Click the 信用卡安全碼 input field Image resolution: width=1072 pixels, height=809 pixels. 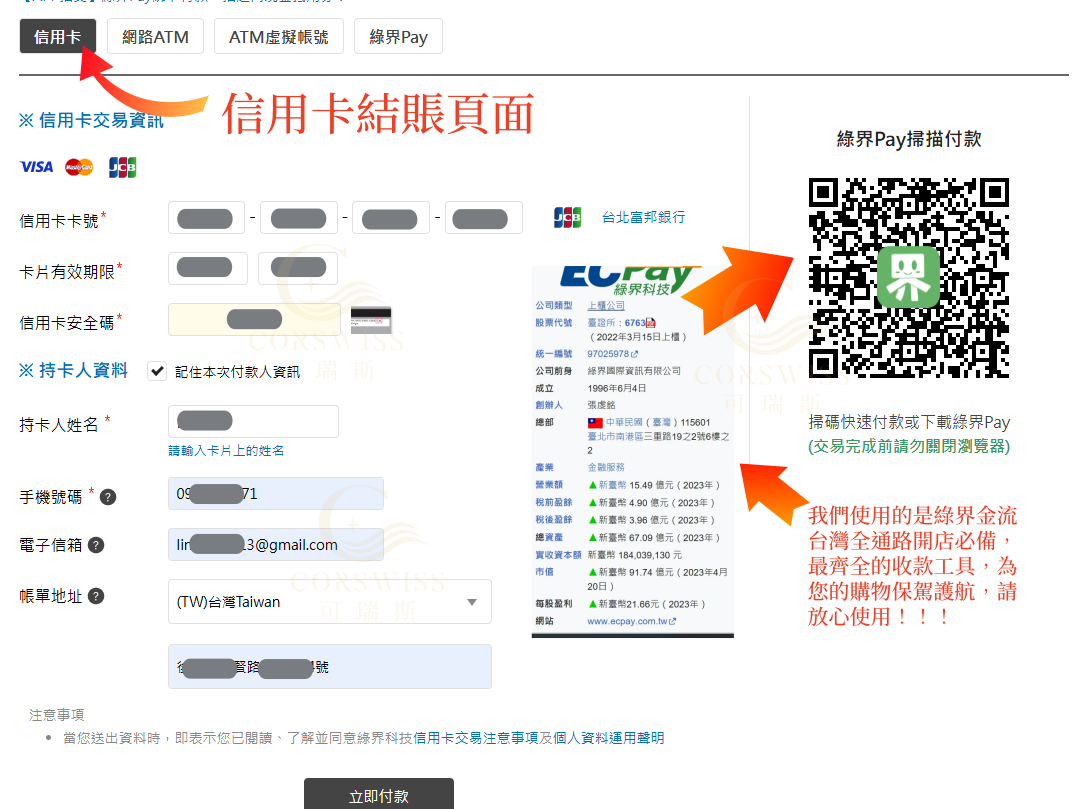254,319
